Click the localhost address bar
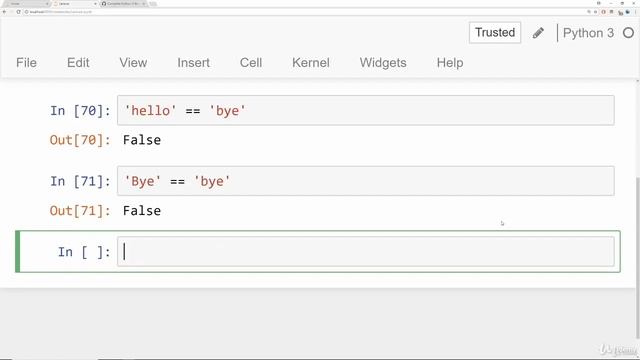Screen dimensions: 640x360 [302, 12]
